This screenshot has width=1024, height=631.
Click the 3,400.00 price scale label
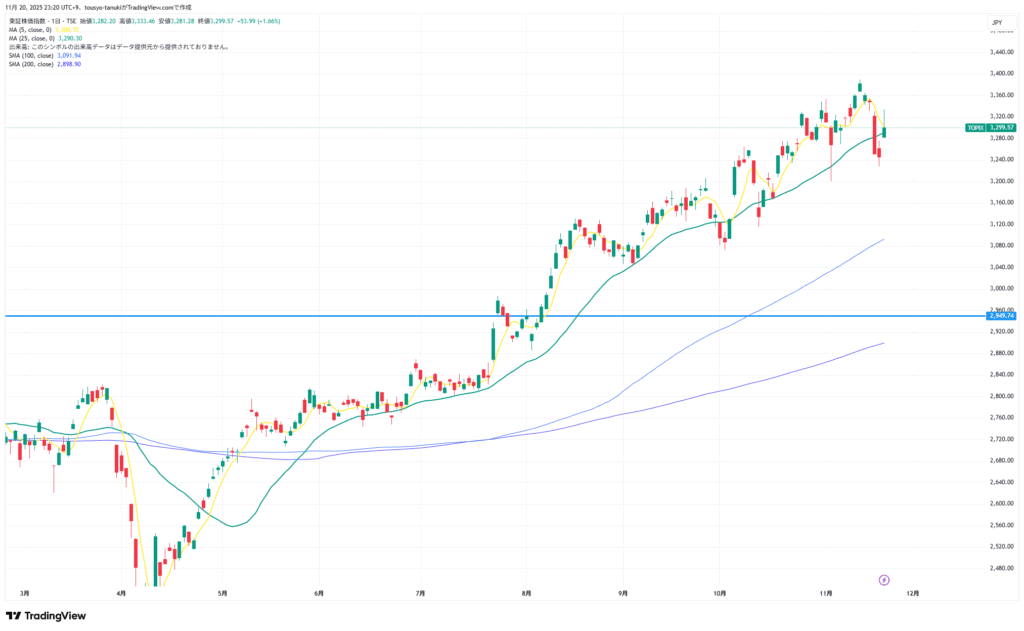point(1000,74)
